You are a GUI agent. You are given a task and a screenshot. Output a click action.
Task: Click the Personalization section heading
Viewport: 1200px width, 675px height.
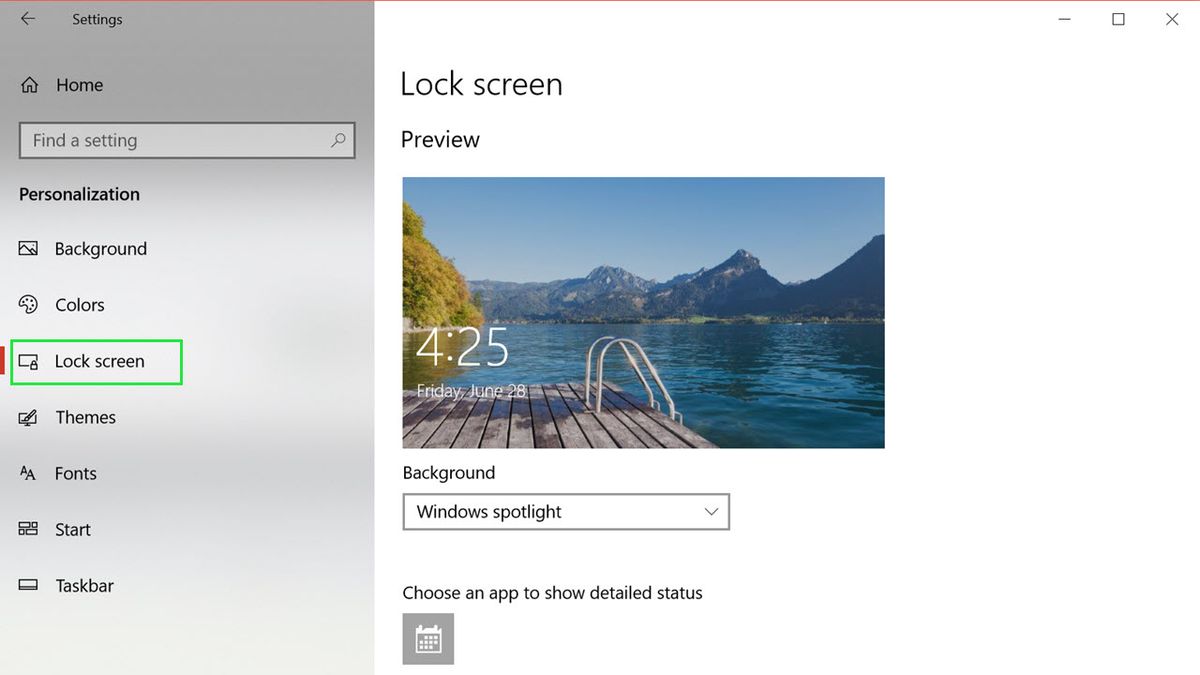[78, 194]
